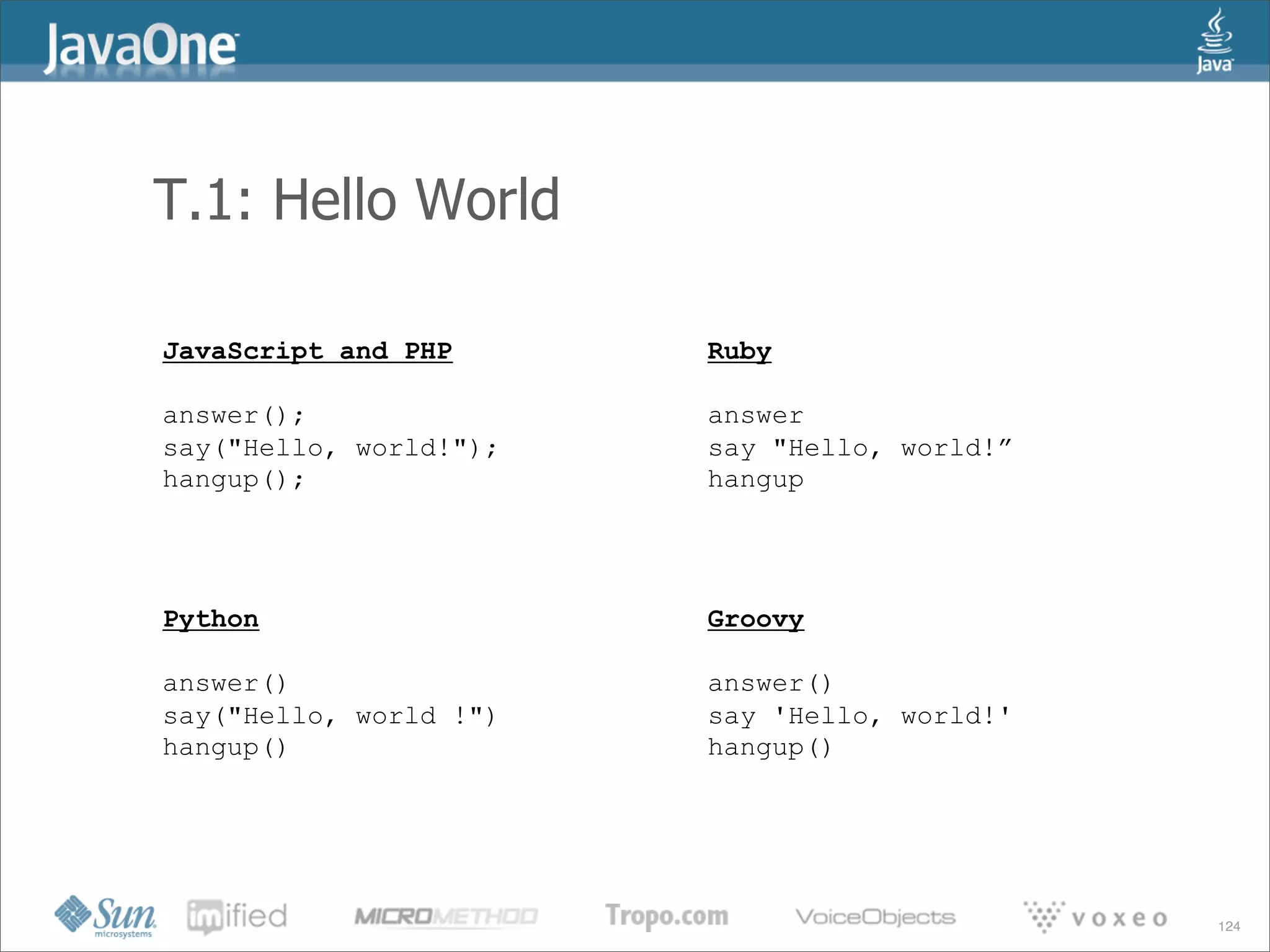Click the voxeo logo in footer

[1096, 917]
